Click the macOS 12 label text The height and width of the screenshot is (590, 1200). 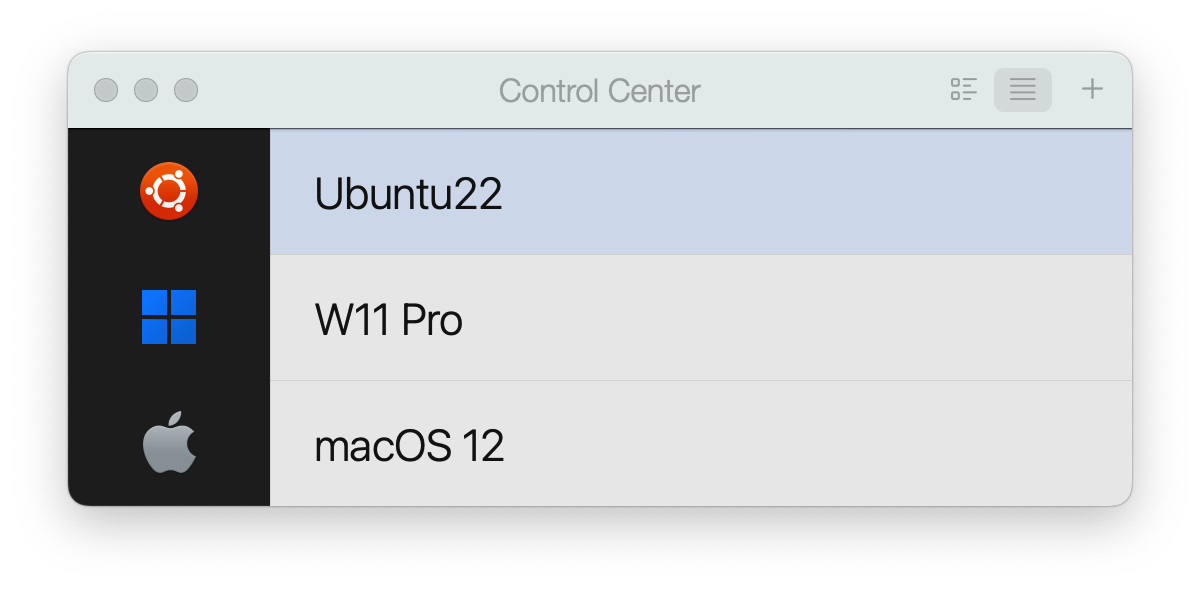409,443
